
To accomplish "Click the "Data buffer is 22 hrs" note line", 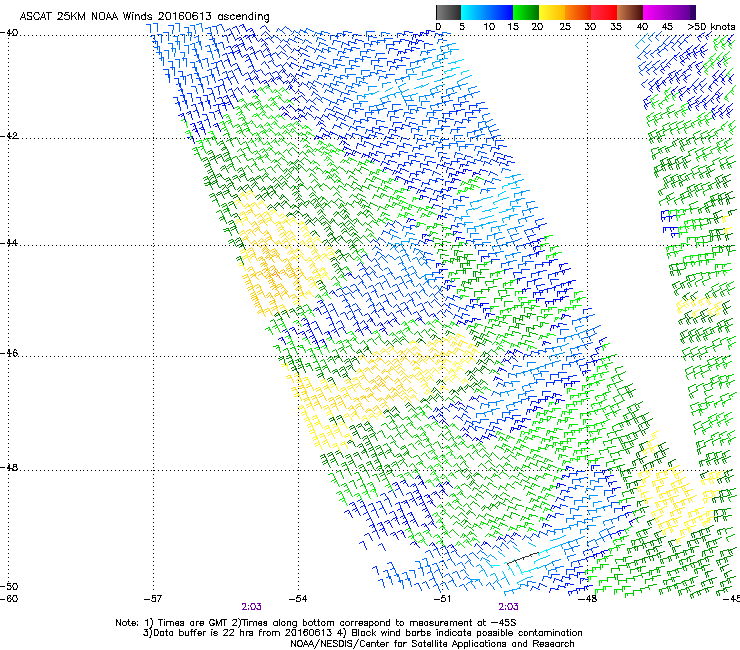I will pos(362,633).
